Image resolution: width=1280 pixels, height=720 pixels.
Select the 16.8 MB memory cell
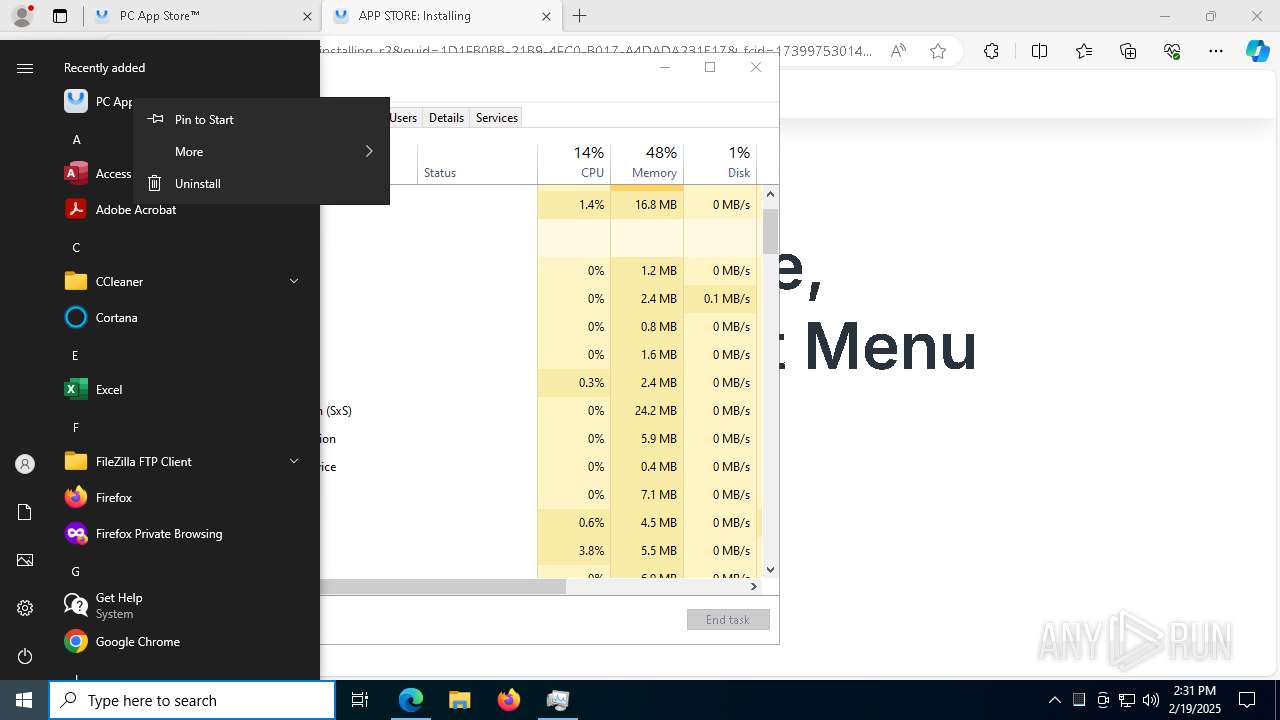647,204
